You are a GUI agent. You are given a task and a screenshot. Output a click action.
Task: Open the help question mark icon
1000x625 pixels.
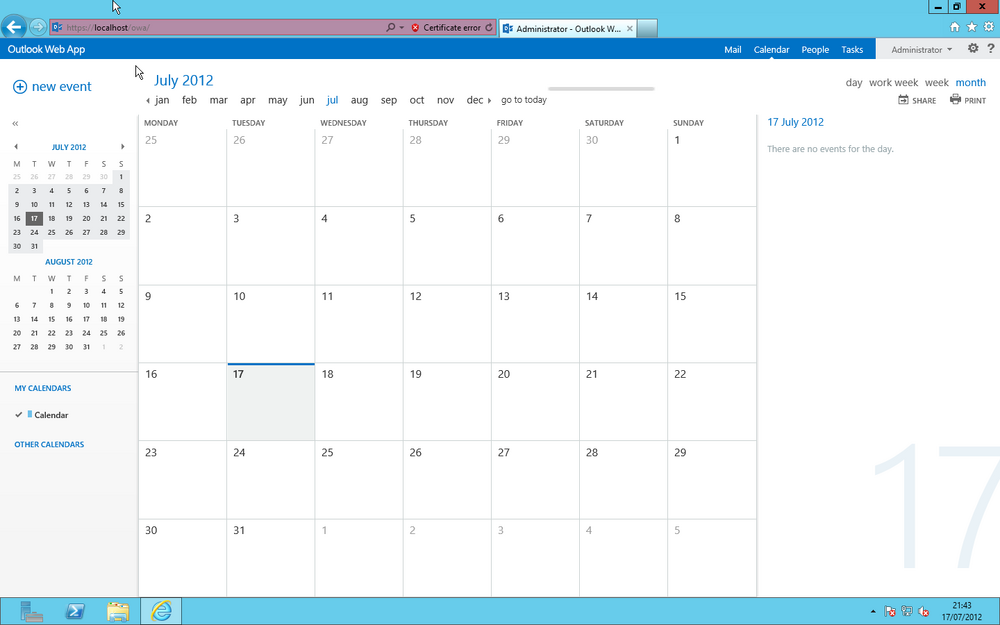point(990,48)
